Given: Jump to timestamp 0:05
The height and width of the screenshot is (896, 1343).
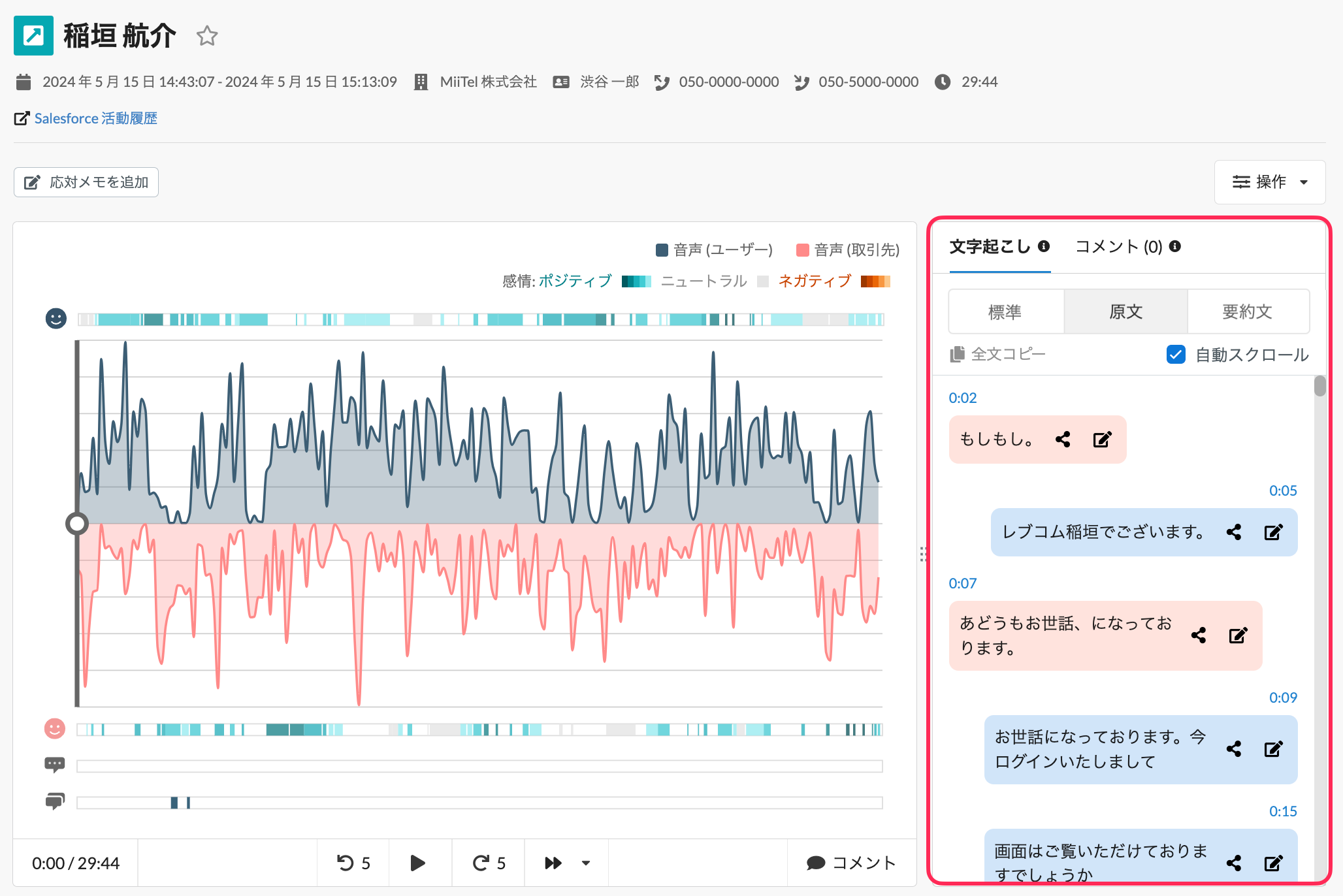Looking at the screenshot, I should [x=1283, y=490].
